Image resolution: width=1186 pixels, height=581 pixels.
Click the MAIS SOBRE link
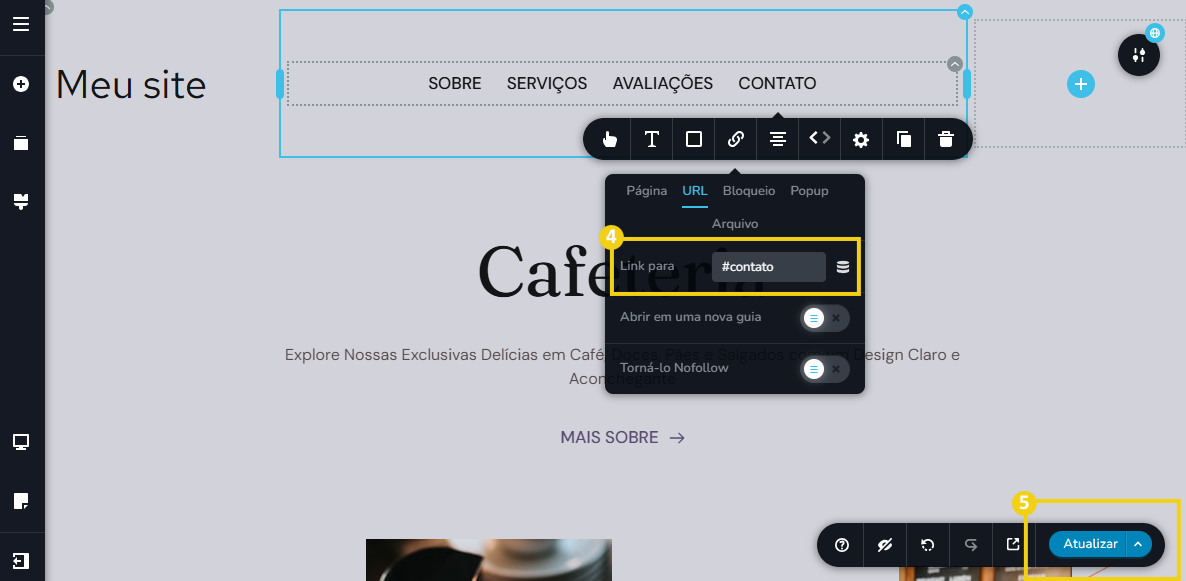point(610,437)
